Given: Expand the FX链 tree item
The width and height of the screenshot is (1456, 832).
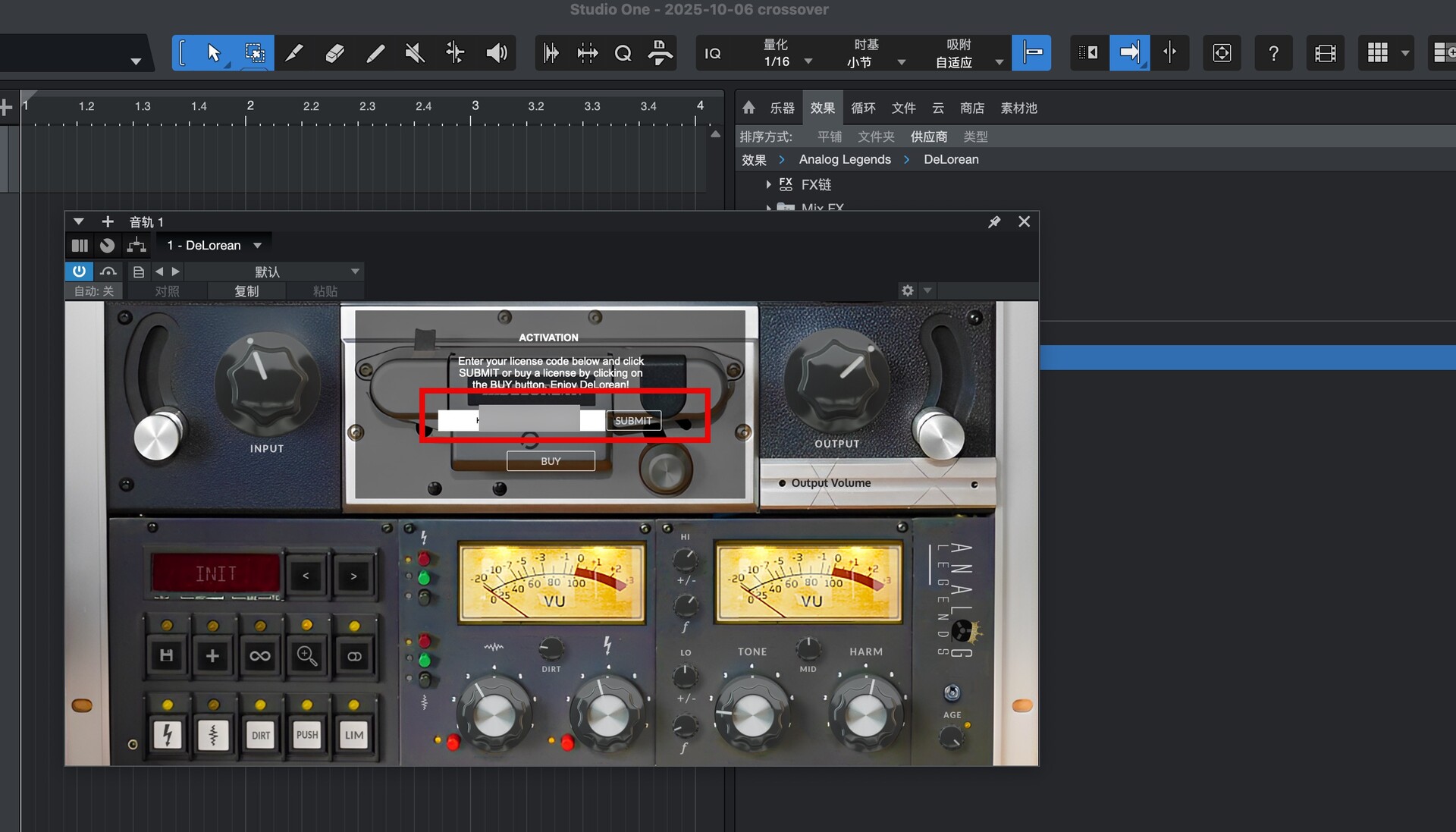Looking at the screenshot, I should tap(768, 184).
